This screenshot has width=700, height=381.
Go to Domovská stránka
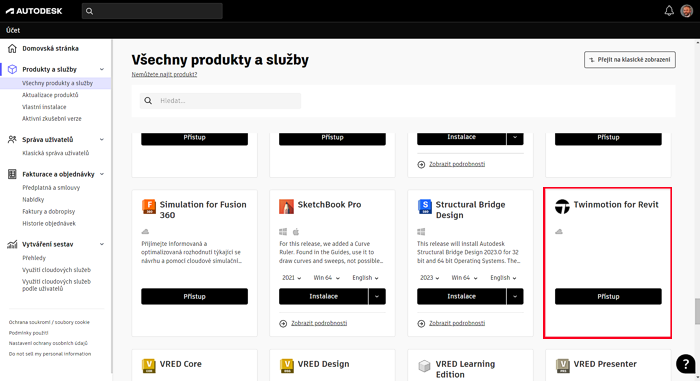[50, 48]
